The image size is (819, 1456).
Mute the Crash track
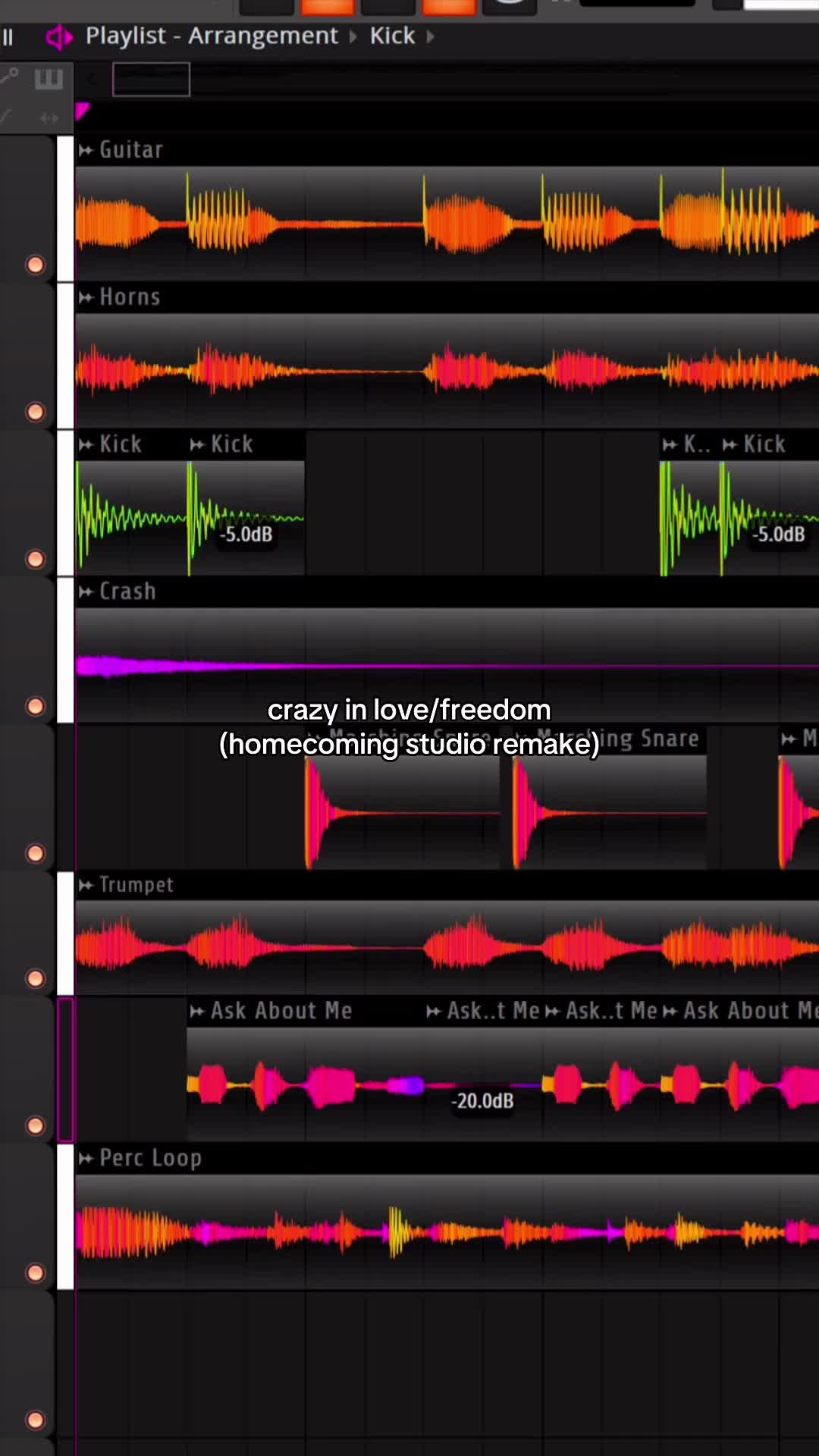click(35, 706)
